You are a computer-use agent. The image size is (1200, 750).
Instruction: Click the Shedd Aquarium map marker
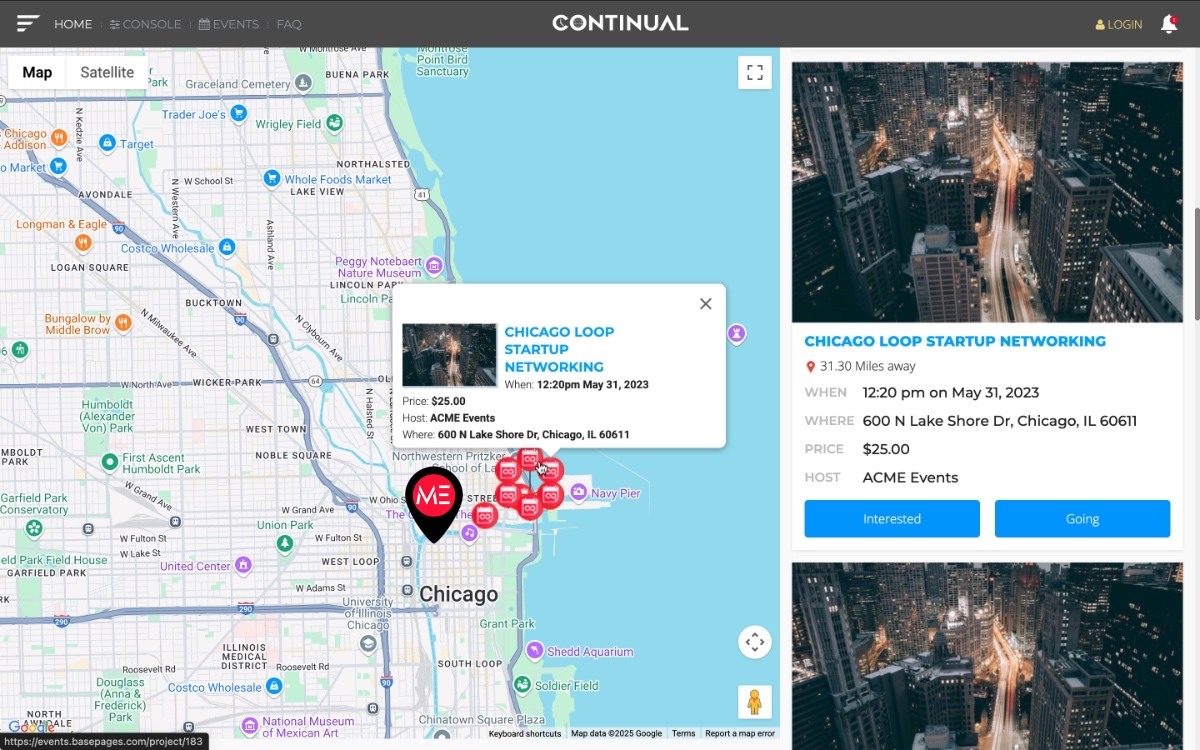pyautogui.click(x=535, y=651)
